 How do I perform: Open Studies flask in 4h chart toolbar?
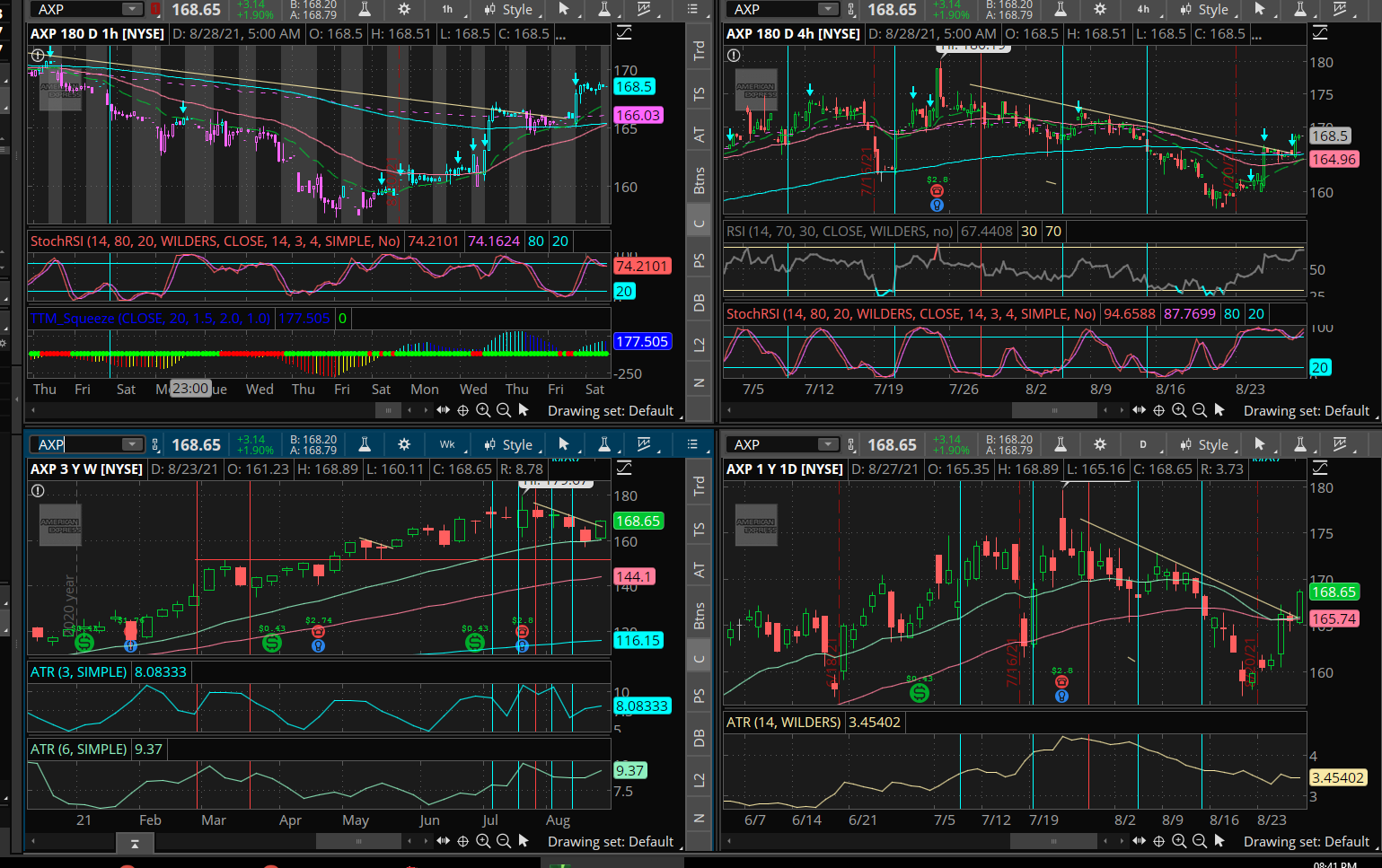tap(1061, 9)
